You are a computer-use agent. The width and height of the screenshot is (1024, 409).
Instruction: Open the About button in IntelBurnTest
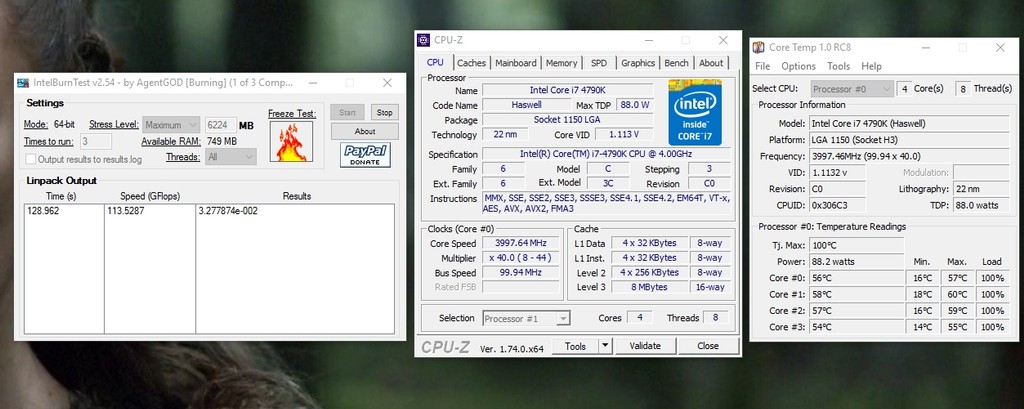tap(364, 131)
